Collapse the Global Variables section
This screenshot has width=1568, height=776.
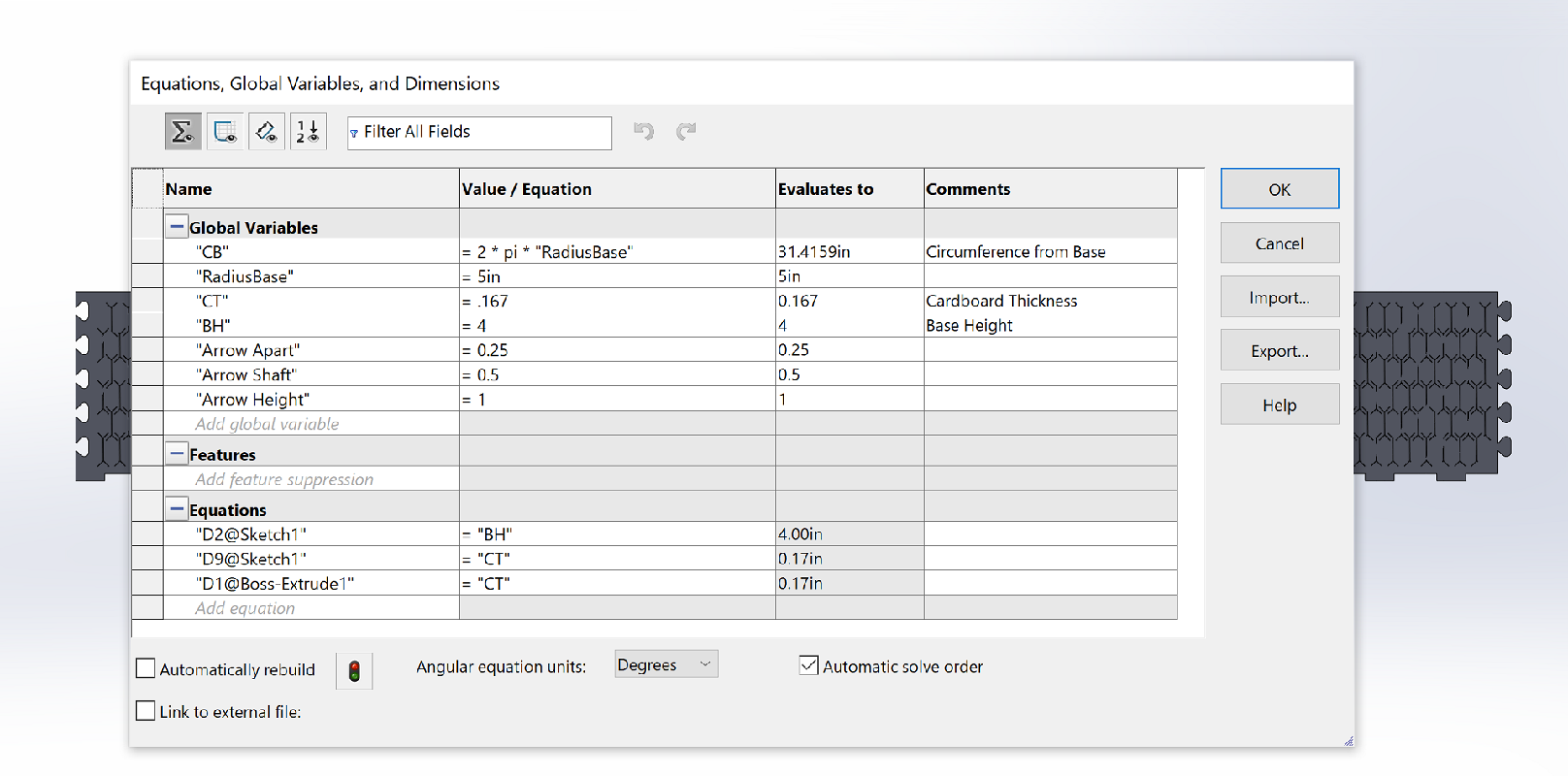point(177,227)
